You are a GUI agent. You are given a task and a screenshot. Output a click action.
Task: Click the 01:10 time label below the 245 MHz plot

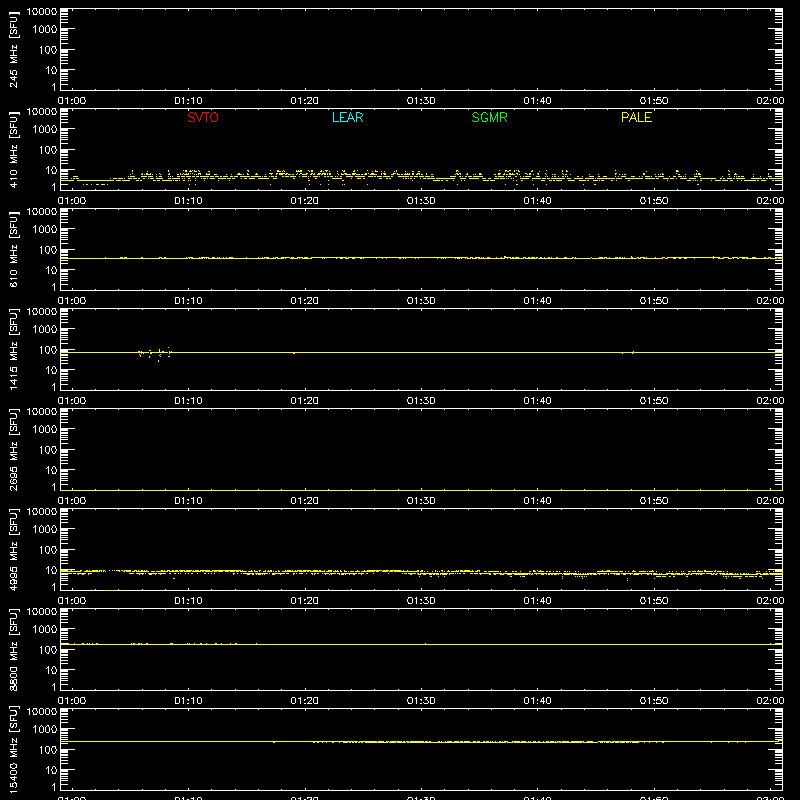pos(188,101)
